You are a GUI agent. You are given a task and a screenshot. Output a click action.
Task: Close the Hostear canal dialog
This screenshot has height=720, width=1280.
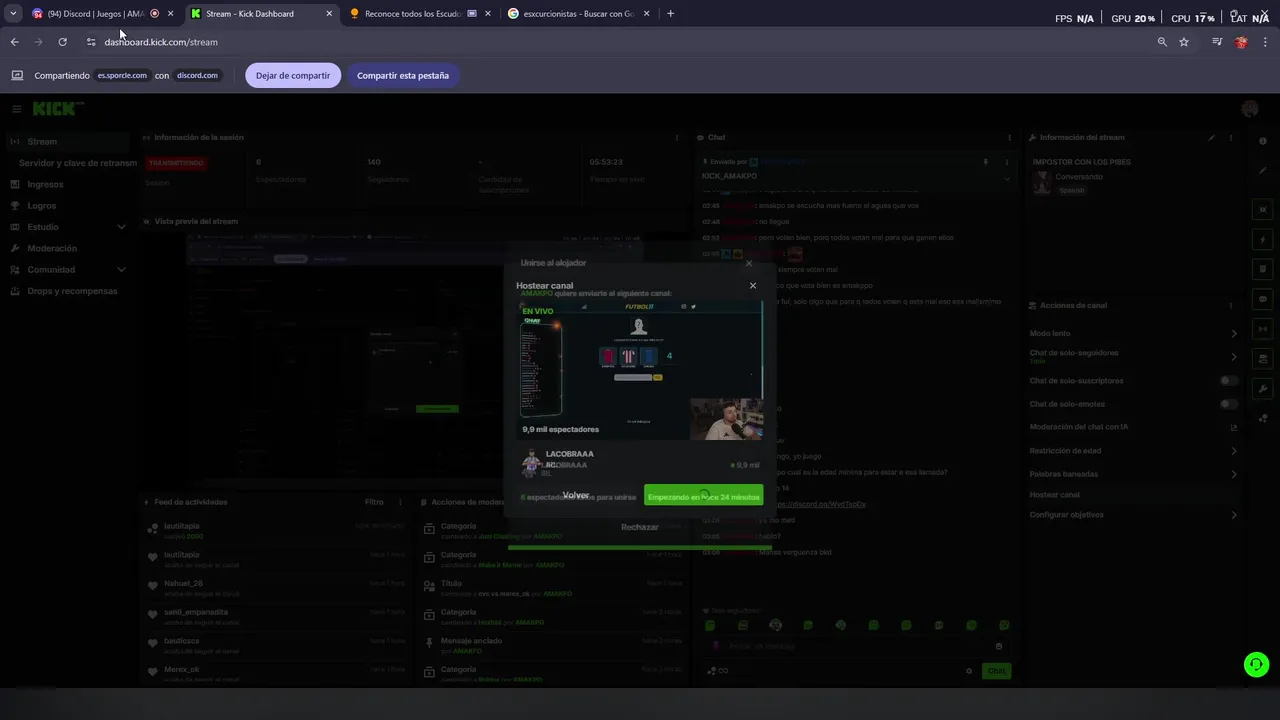point(753,286)
